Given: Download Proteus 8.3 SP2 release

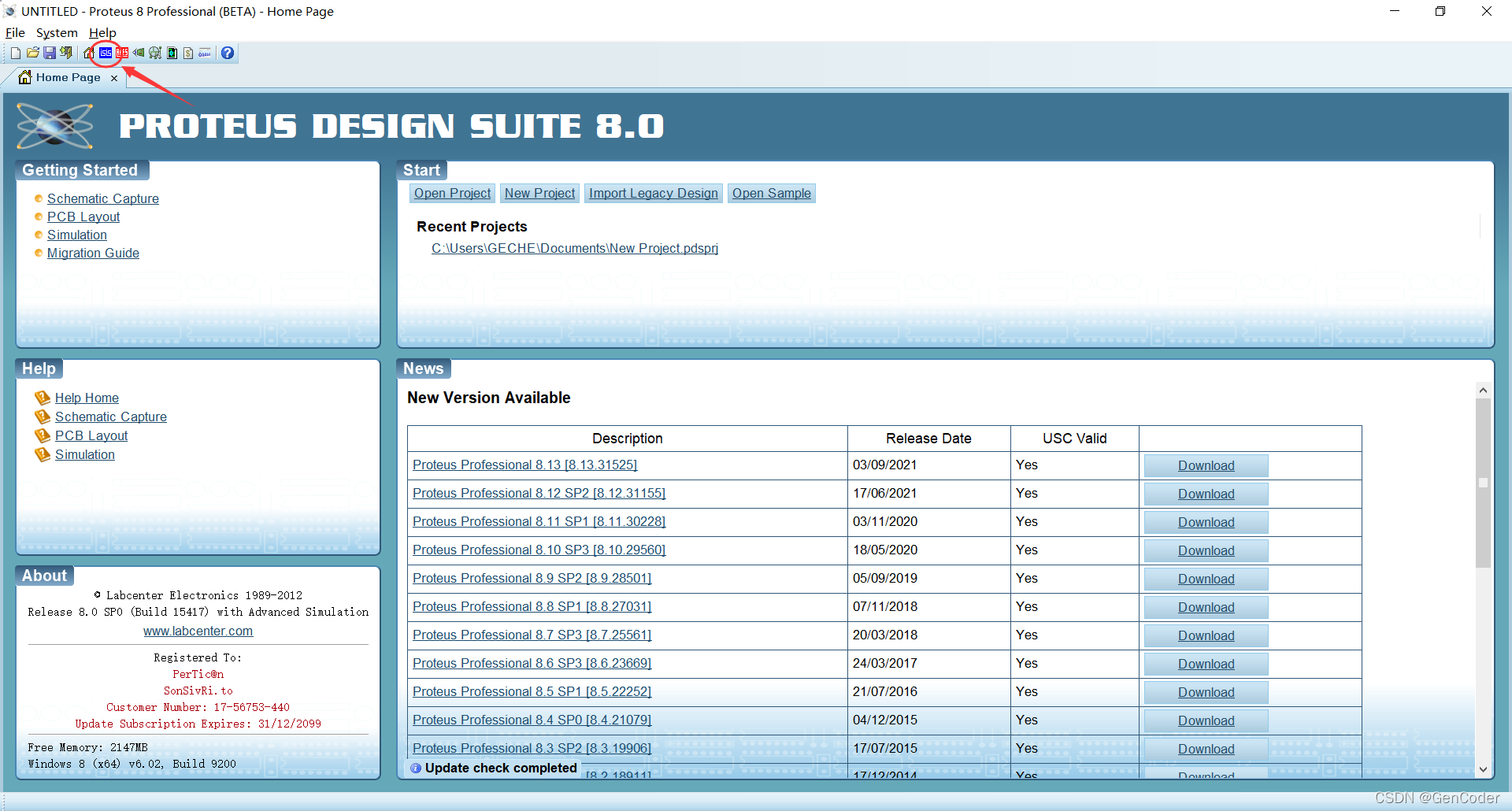Looking at the screenshot, I should (x=1206, y=749).
